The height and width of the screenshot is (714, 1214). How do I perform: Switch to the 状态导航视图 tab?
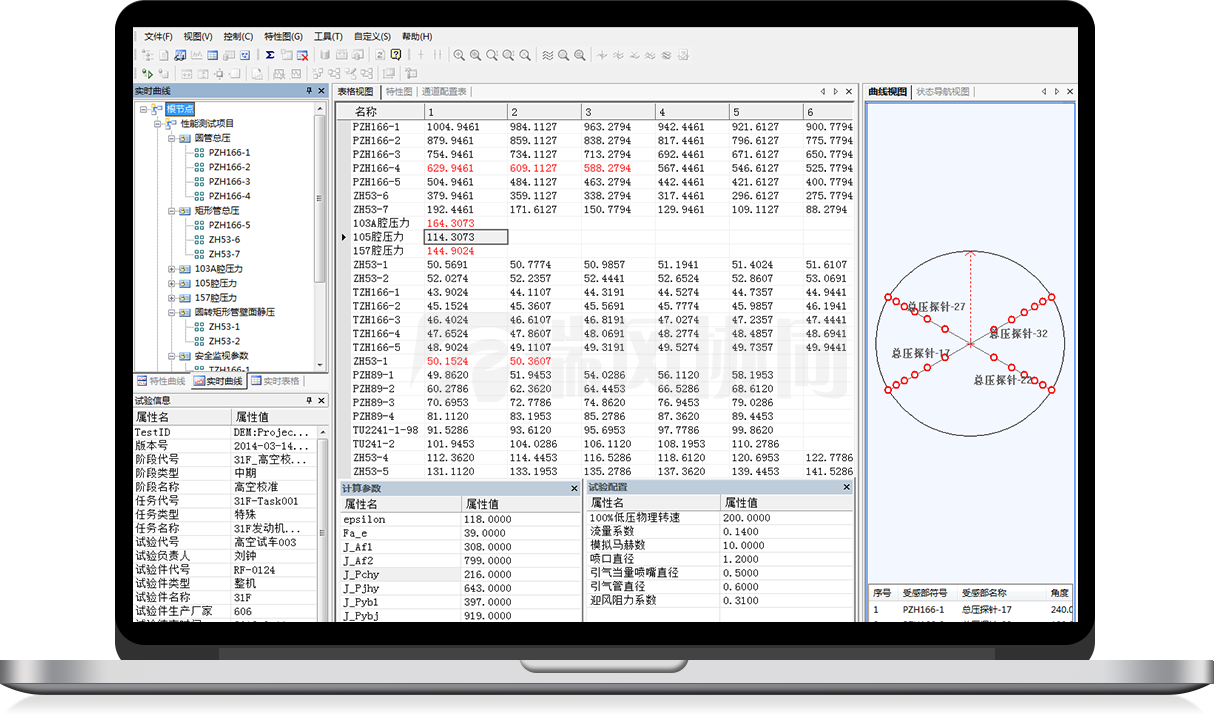click(x=942, y=91)
